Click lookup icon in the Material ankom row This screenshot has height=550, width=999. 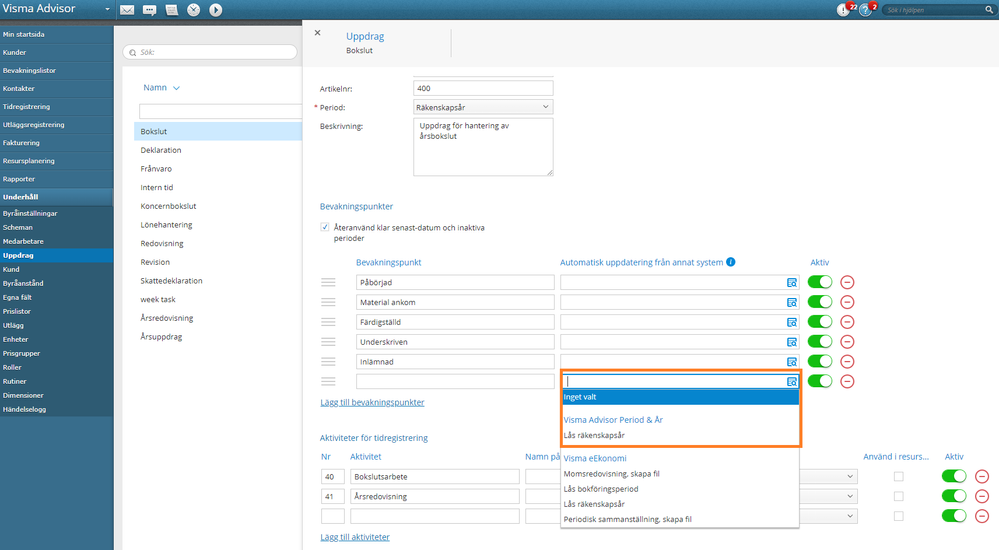(x=791, y=303)
